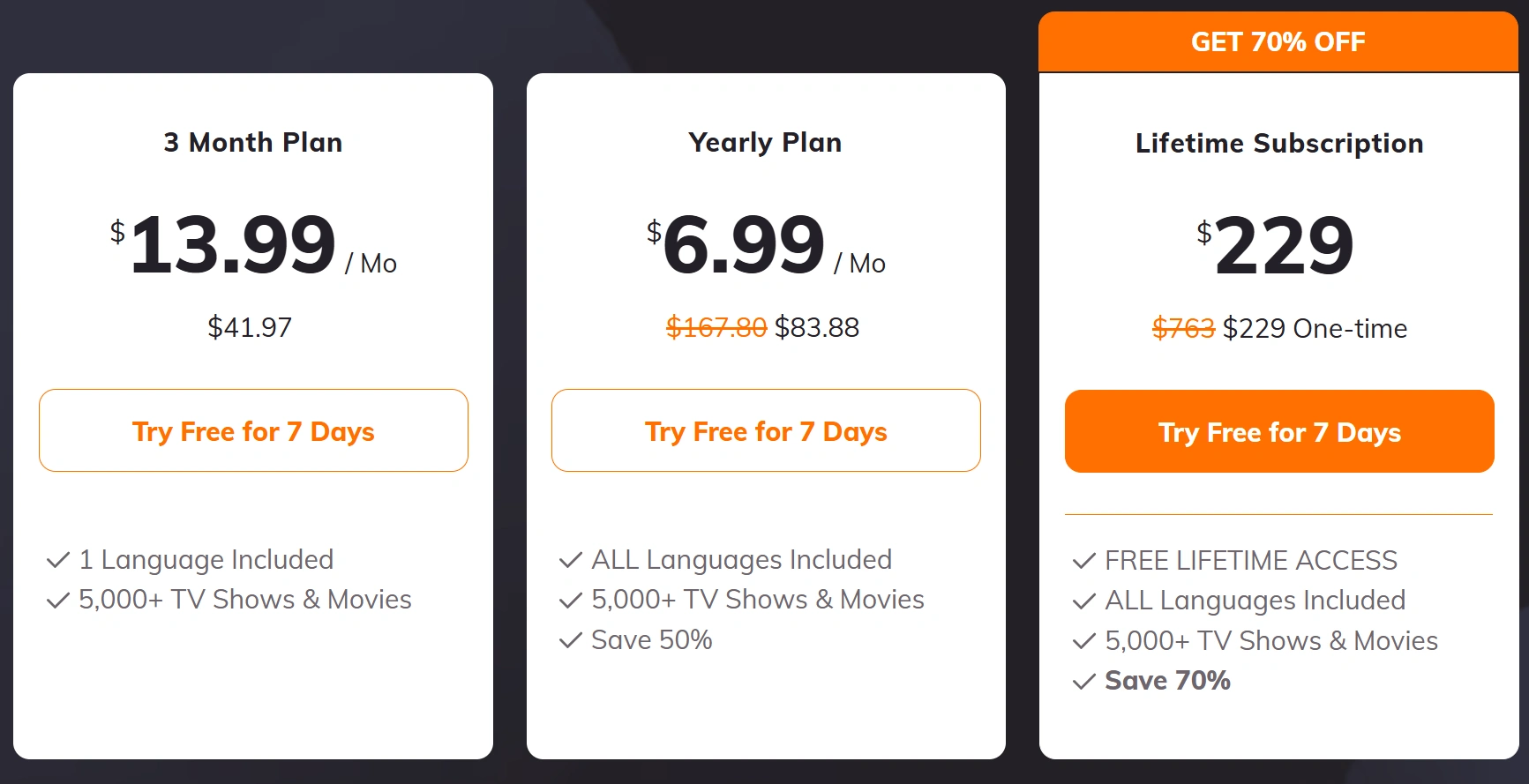The image size is (1529, 784).
Task: Click the crossed-out $167.80 price
Action: click(x=716, y=327)
